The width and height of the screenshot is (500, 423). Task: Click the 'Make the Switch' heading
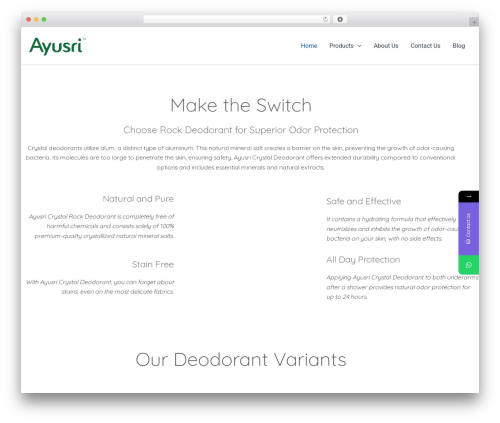pyautogui.click(x=241, y=105)
